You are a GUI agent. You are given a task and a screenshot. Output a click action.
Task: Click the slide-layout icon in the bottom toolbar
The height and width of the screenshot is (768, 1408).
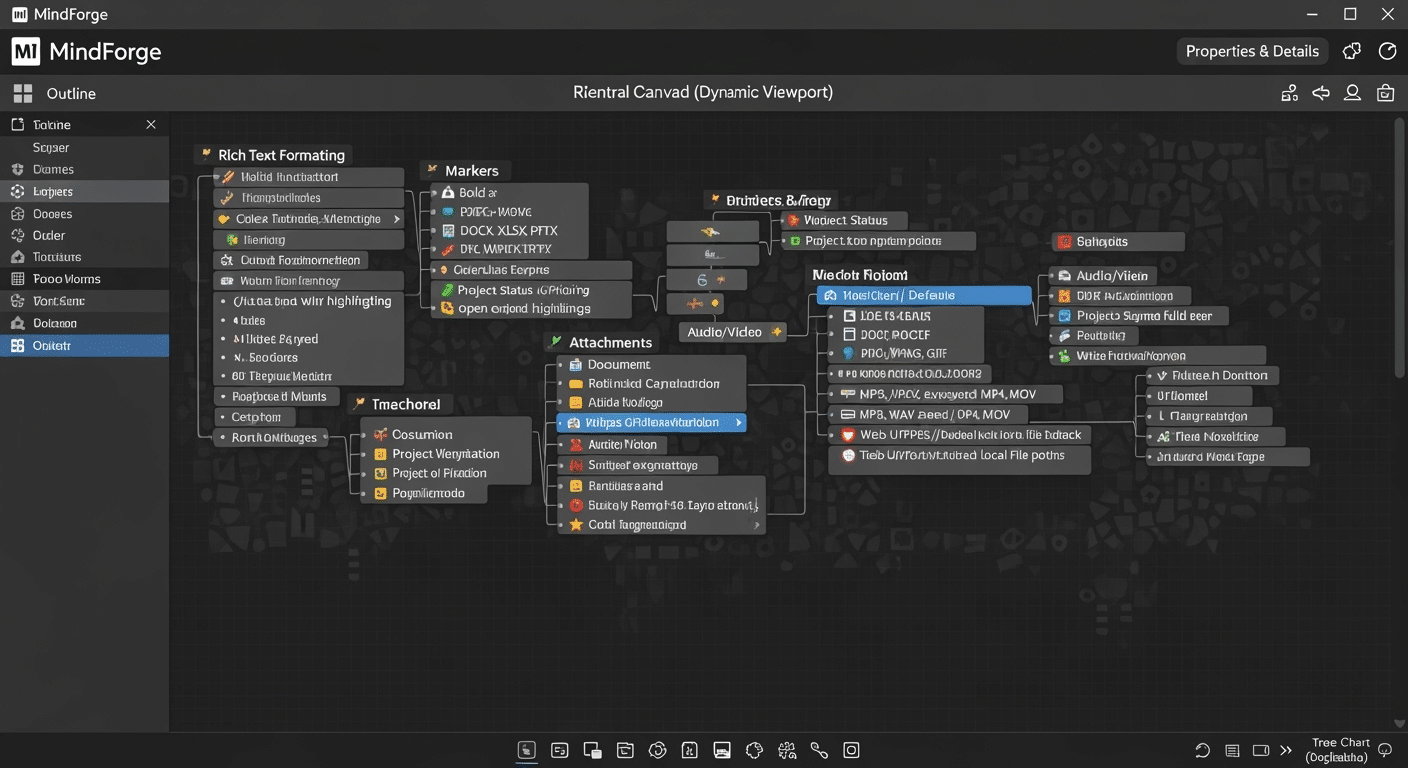point(722,749)
